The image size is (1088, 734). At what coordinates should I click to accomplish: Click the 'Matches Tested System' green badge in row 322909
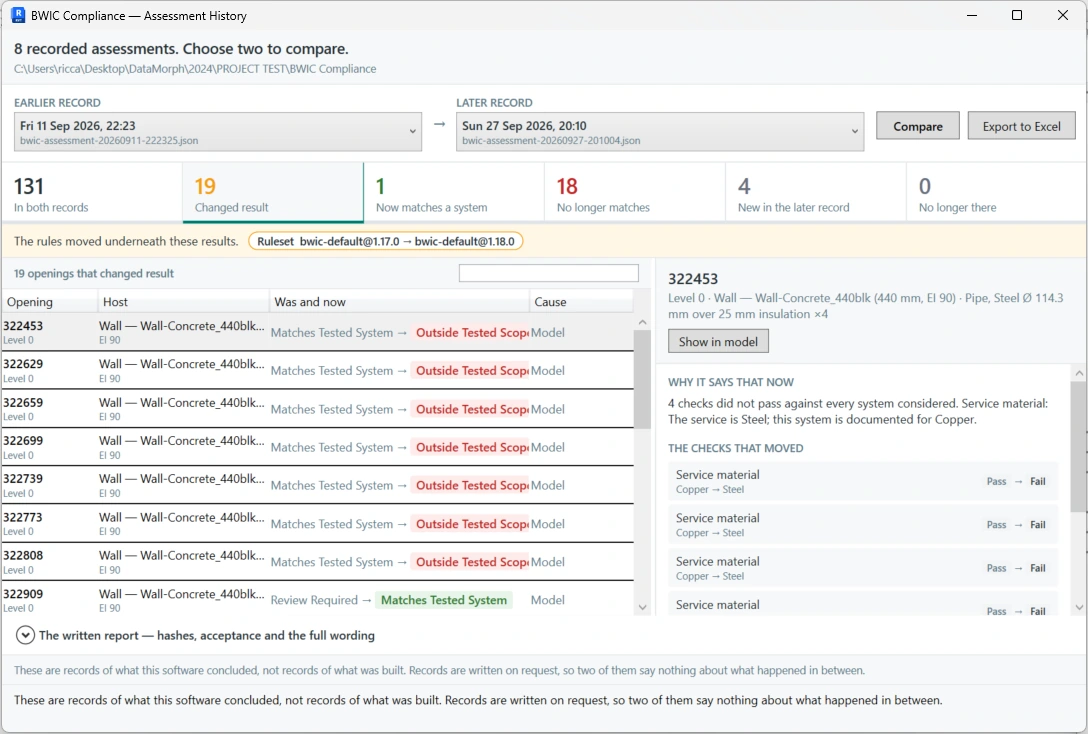point(444,600)
